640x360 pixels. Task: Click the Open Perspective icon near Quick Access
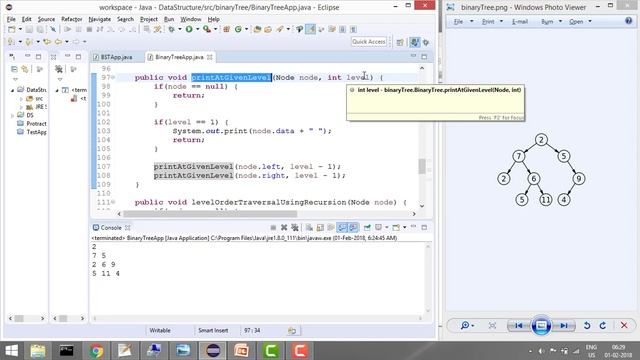[x=400, y=42]
